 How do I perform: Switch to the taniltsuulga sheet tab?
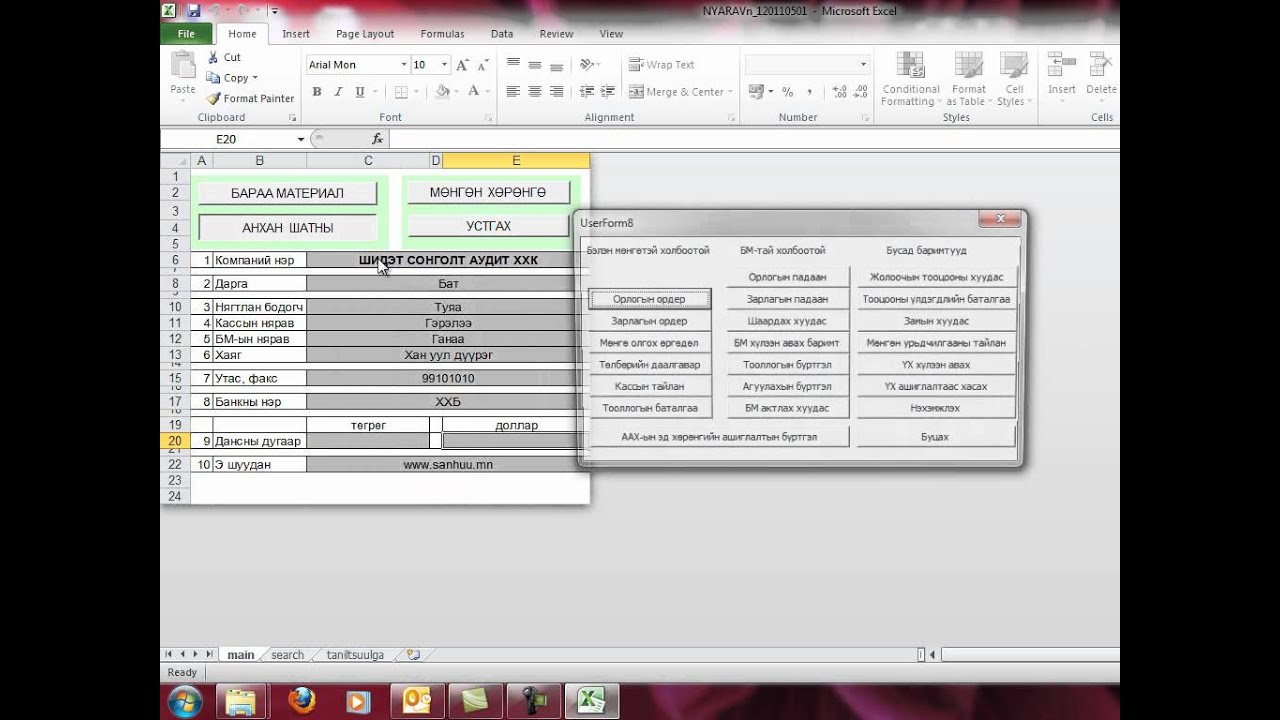pyautogui.click(x=355, y=655)
